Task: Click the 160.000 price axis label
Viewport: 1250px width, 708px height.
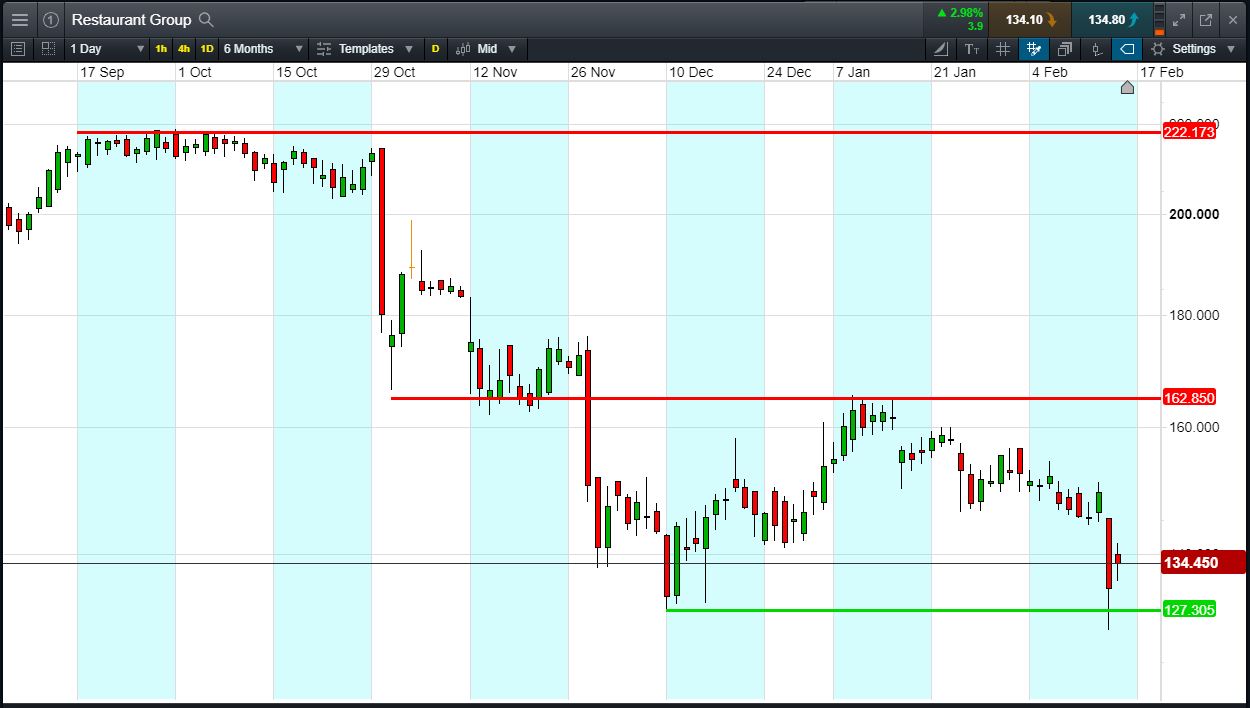Action: click(x=1192, y=427)
